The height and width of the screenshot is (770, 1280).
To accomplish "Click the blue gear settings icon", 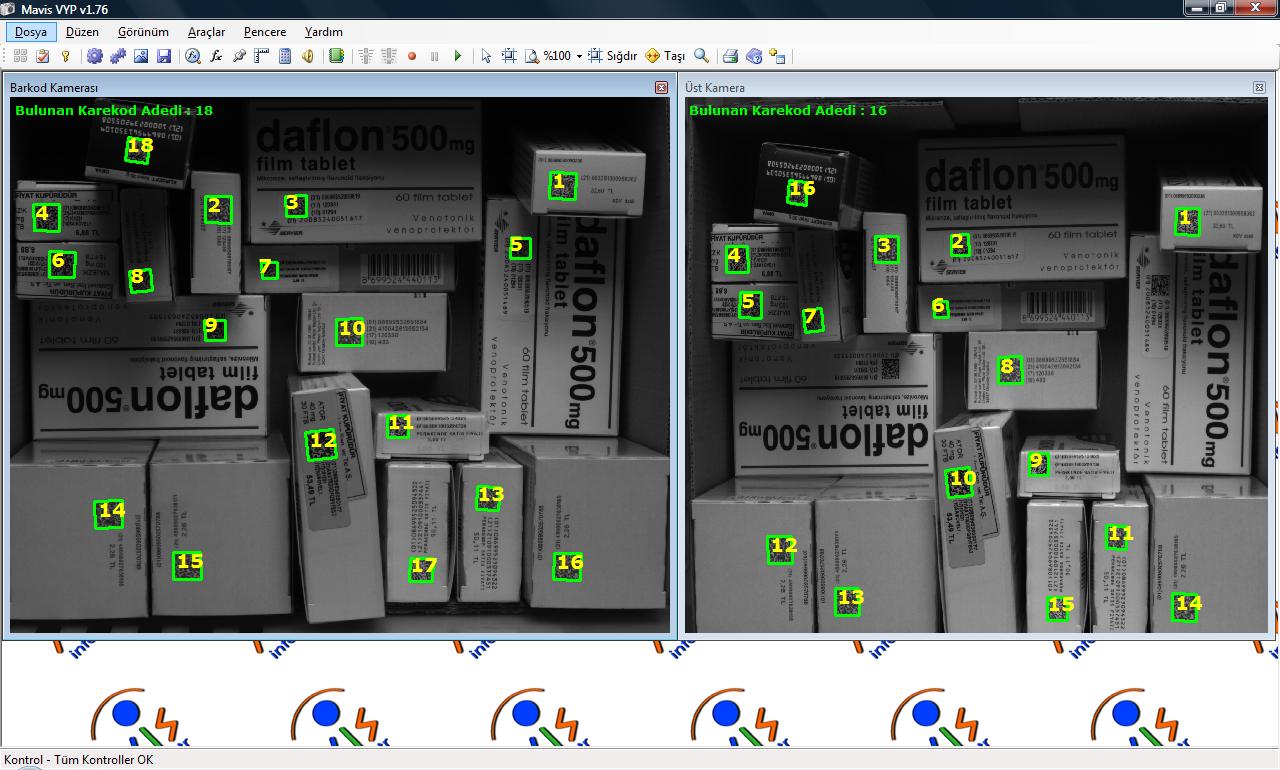I will (95, 56).
